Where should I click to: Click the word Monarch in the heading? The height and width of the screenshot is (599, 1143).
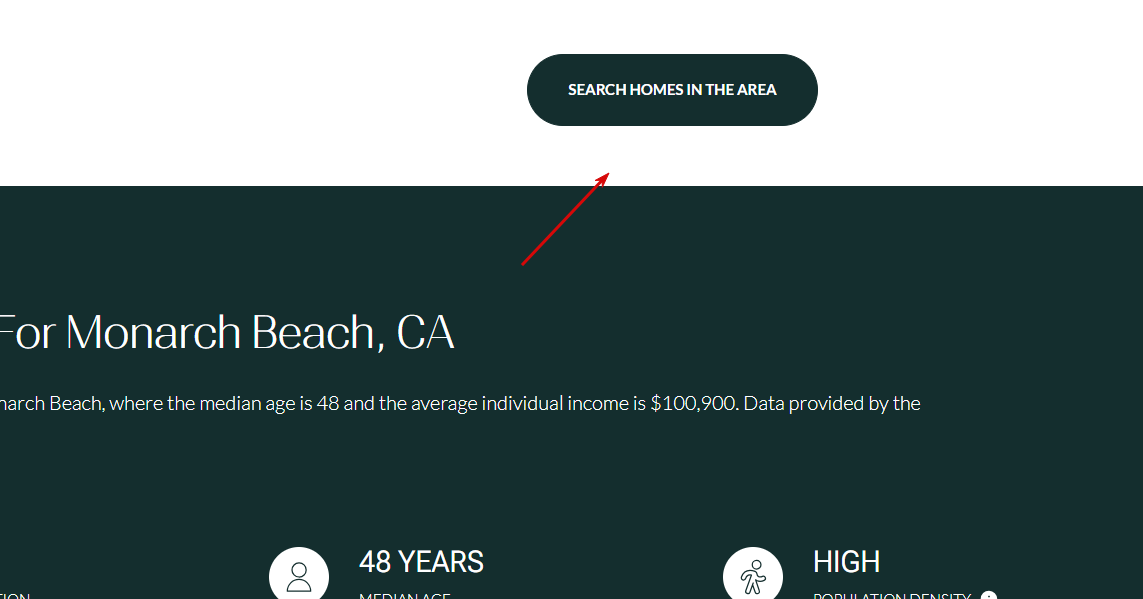153,332
